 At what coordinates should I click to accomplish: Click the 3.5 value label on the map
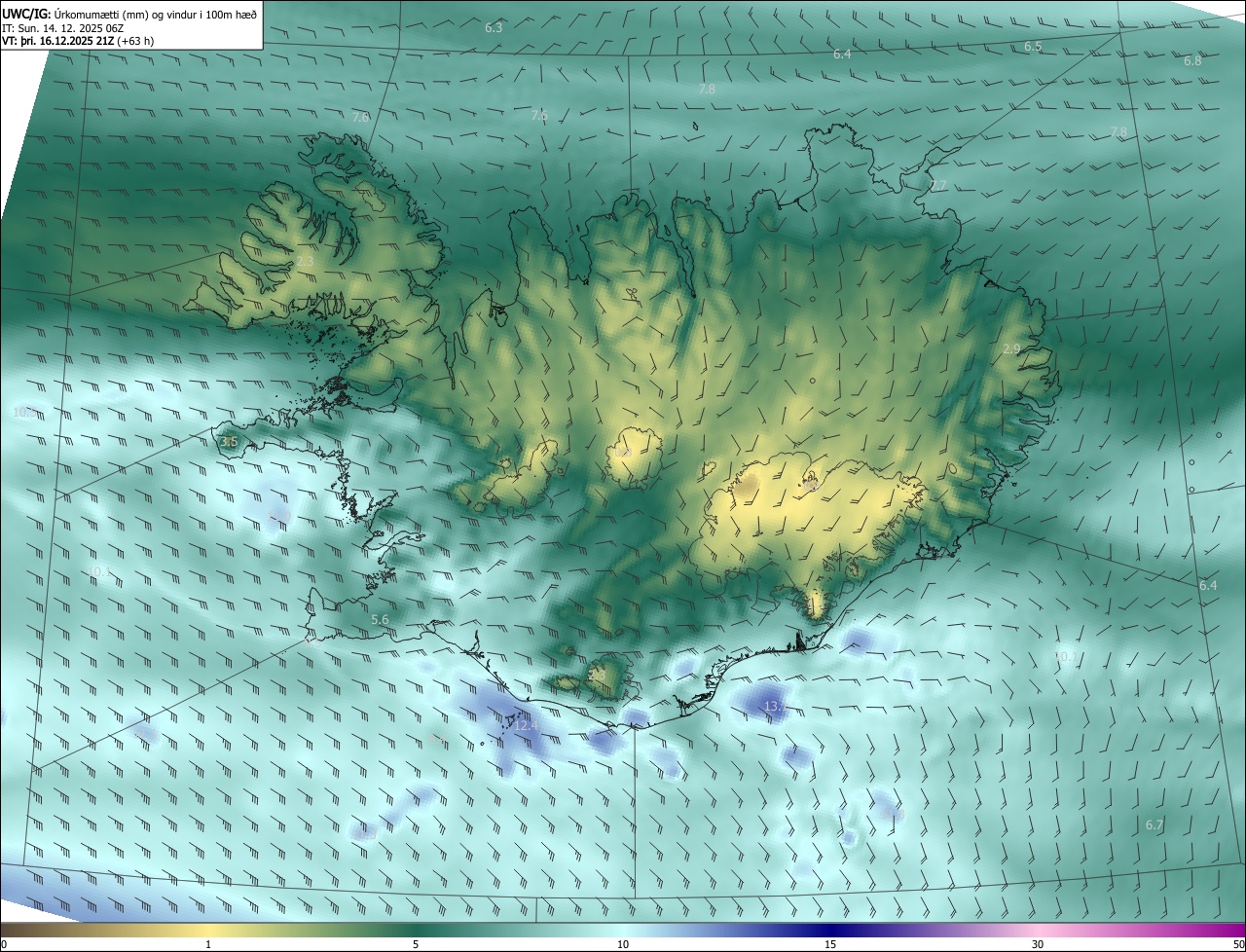[229, 442]
